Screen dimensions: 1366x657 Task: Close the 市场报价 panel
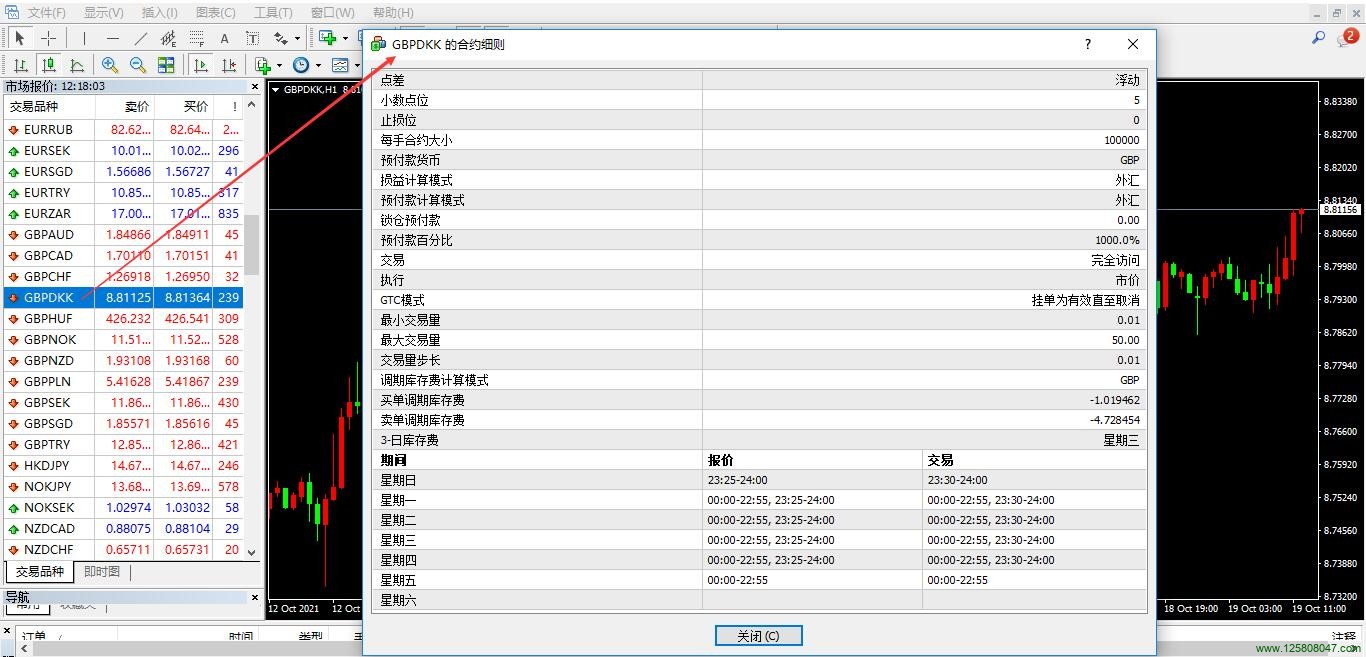[x=254, y=87]
